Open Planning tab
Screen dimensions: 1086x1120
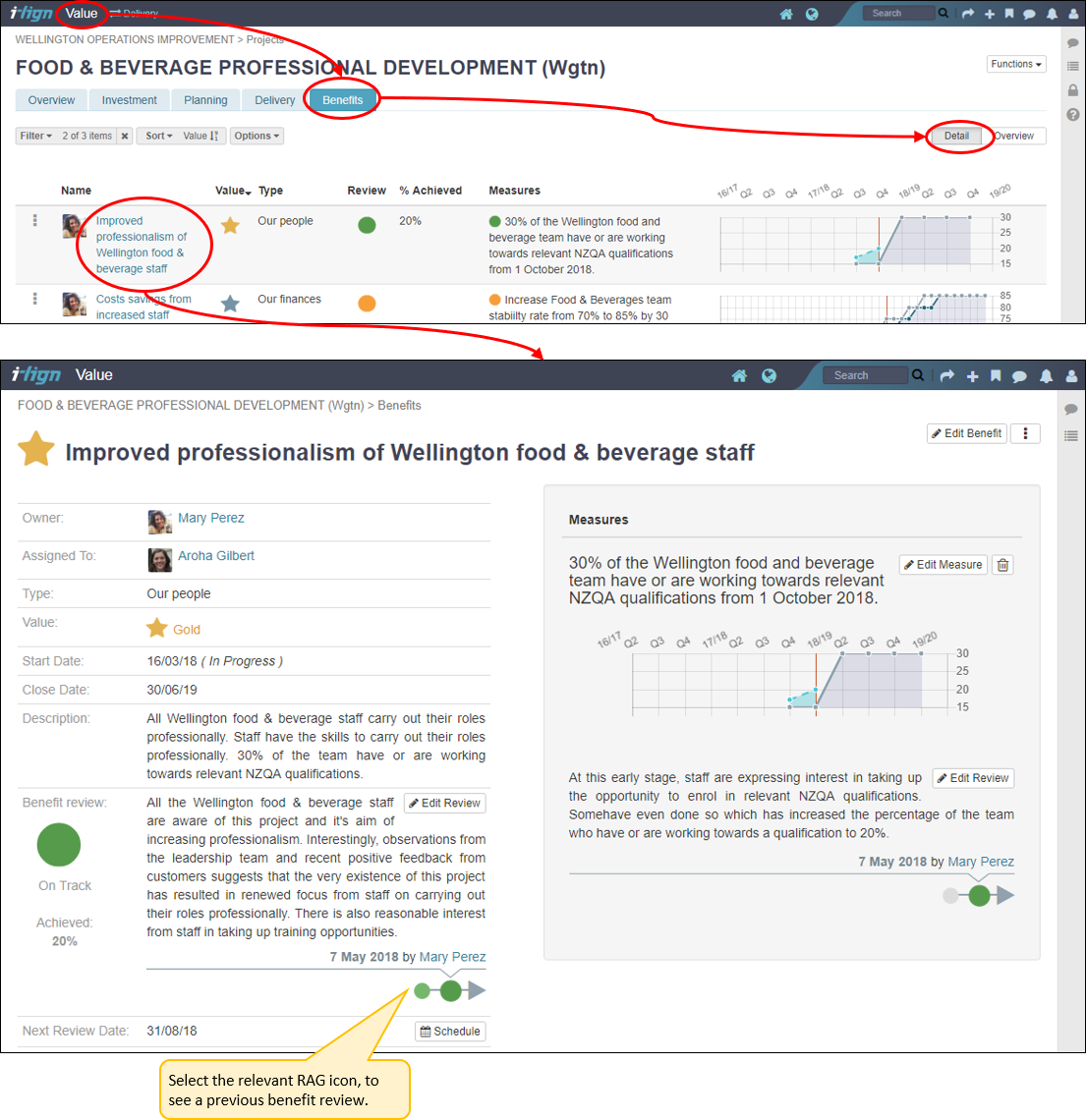[x=205, y=100]
